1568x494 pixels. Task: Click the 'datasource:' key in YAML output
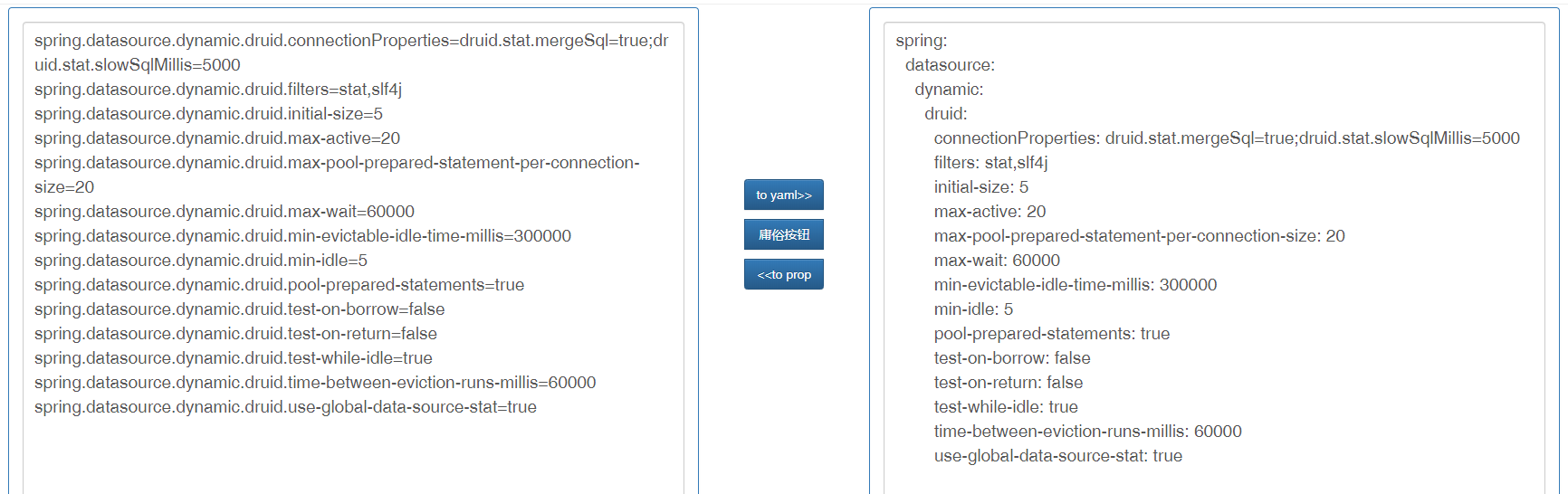950,65
